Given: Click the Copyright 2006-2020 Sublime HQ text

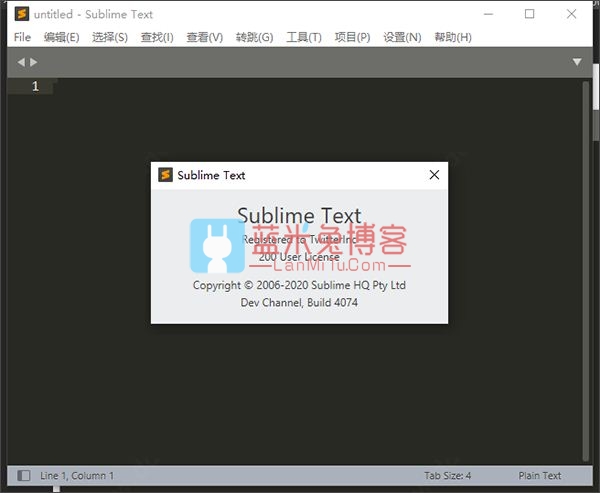Looking at the screenshot, I should pyautogui.click(x=299, y=285).
